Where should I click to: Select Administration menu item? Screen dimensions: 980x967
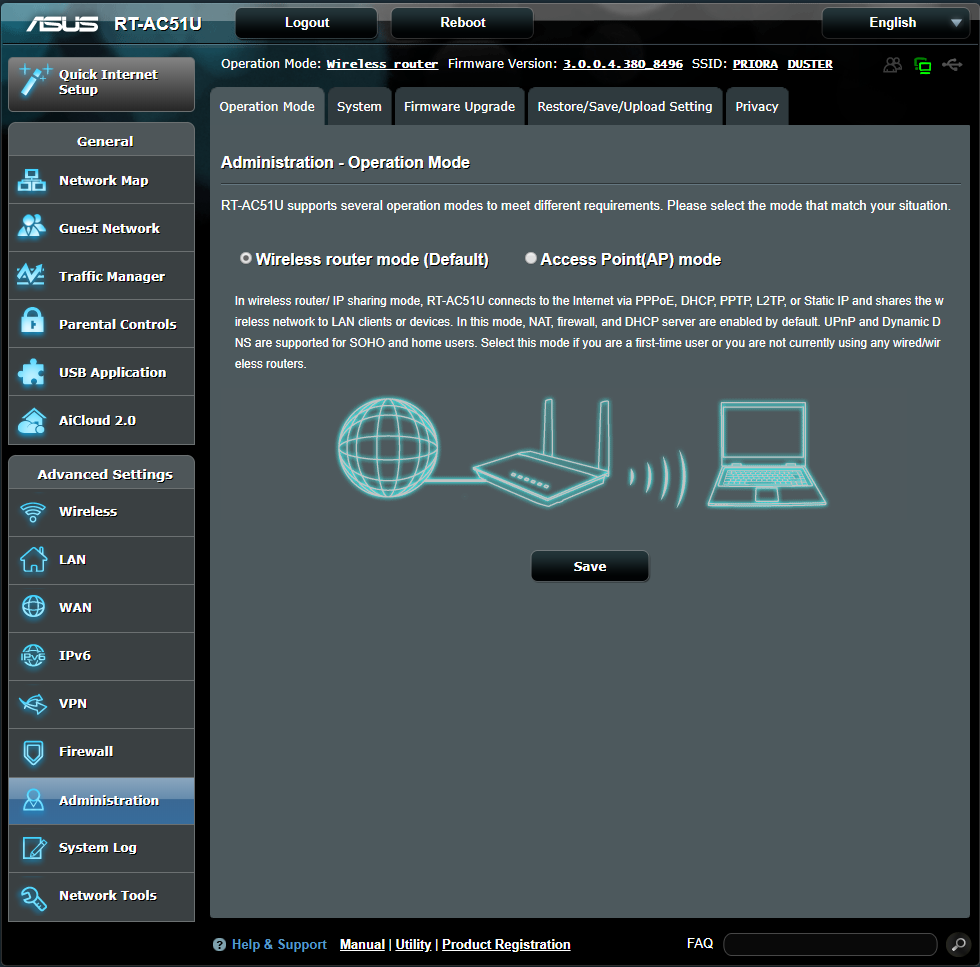coord(101,801)
